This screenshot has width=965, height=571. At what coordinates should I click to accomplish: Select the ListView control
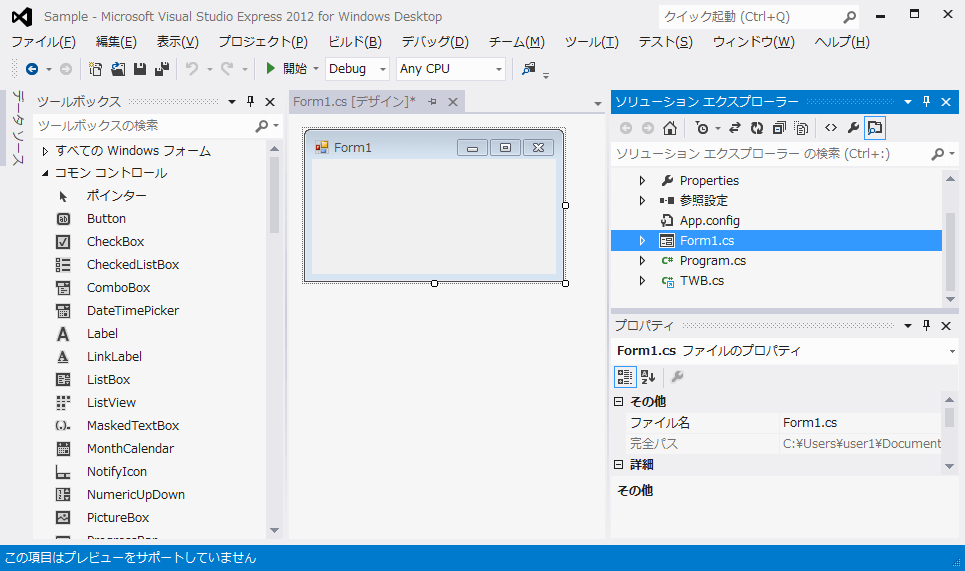click(x=111, y=402)
